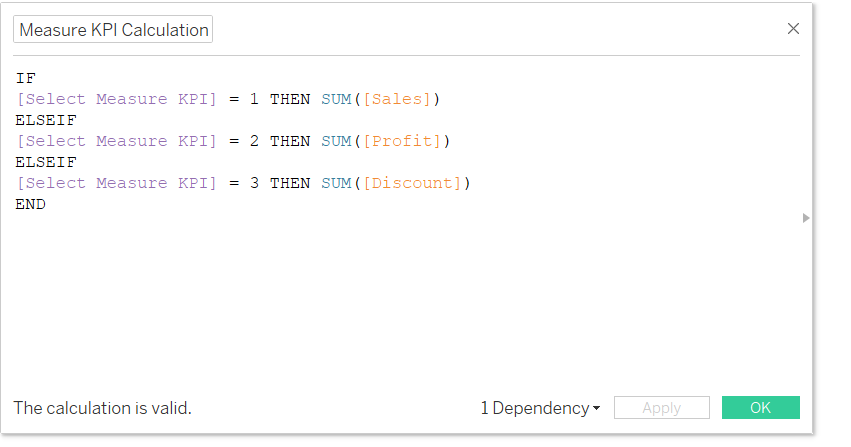
Task: Expand the function list side arrow
Action: click(x=806, y=218)
